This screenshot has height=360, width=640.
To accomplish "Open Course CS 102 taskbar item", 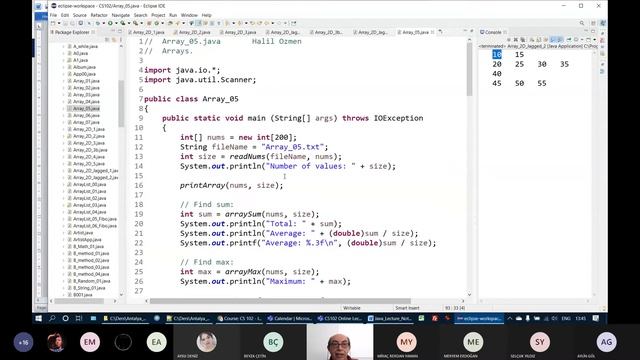I will pos(239,318).
